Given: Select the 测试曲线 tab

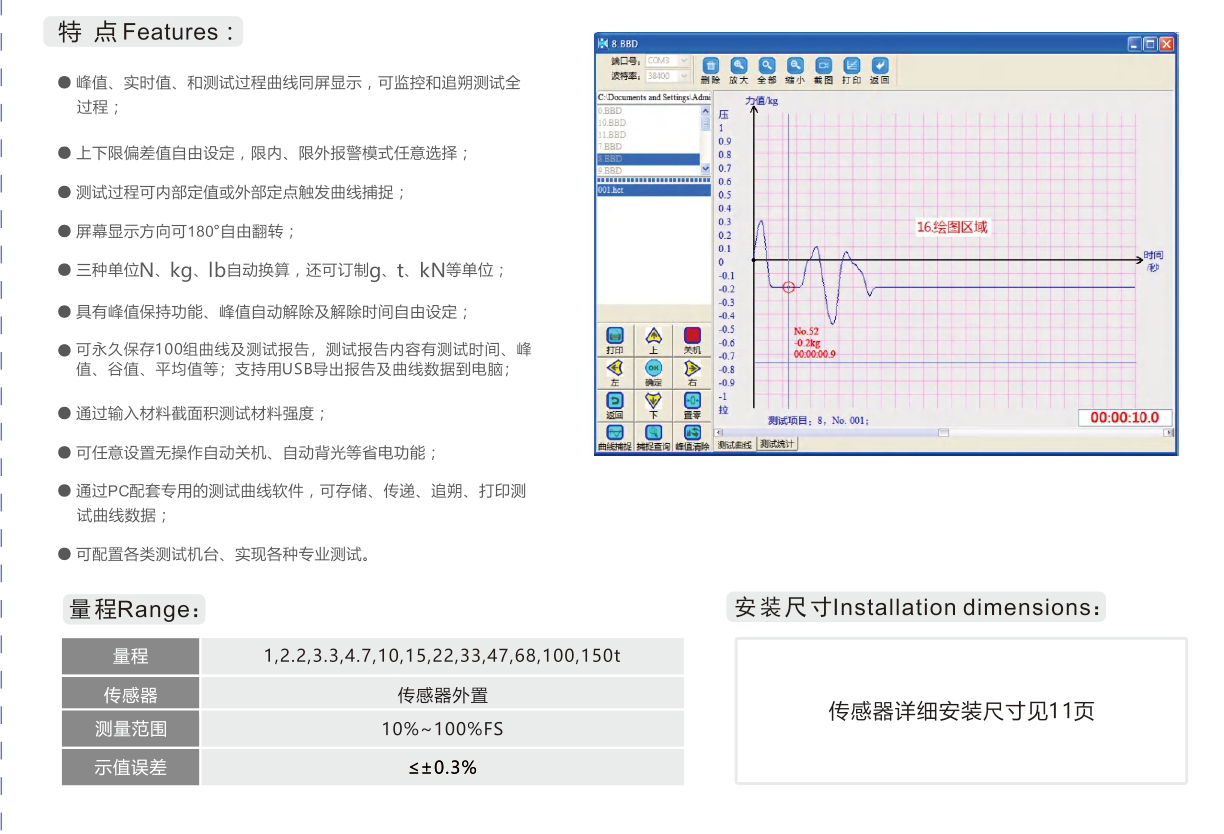Looking at the screenshot, I should tap(735, 444).
